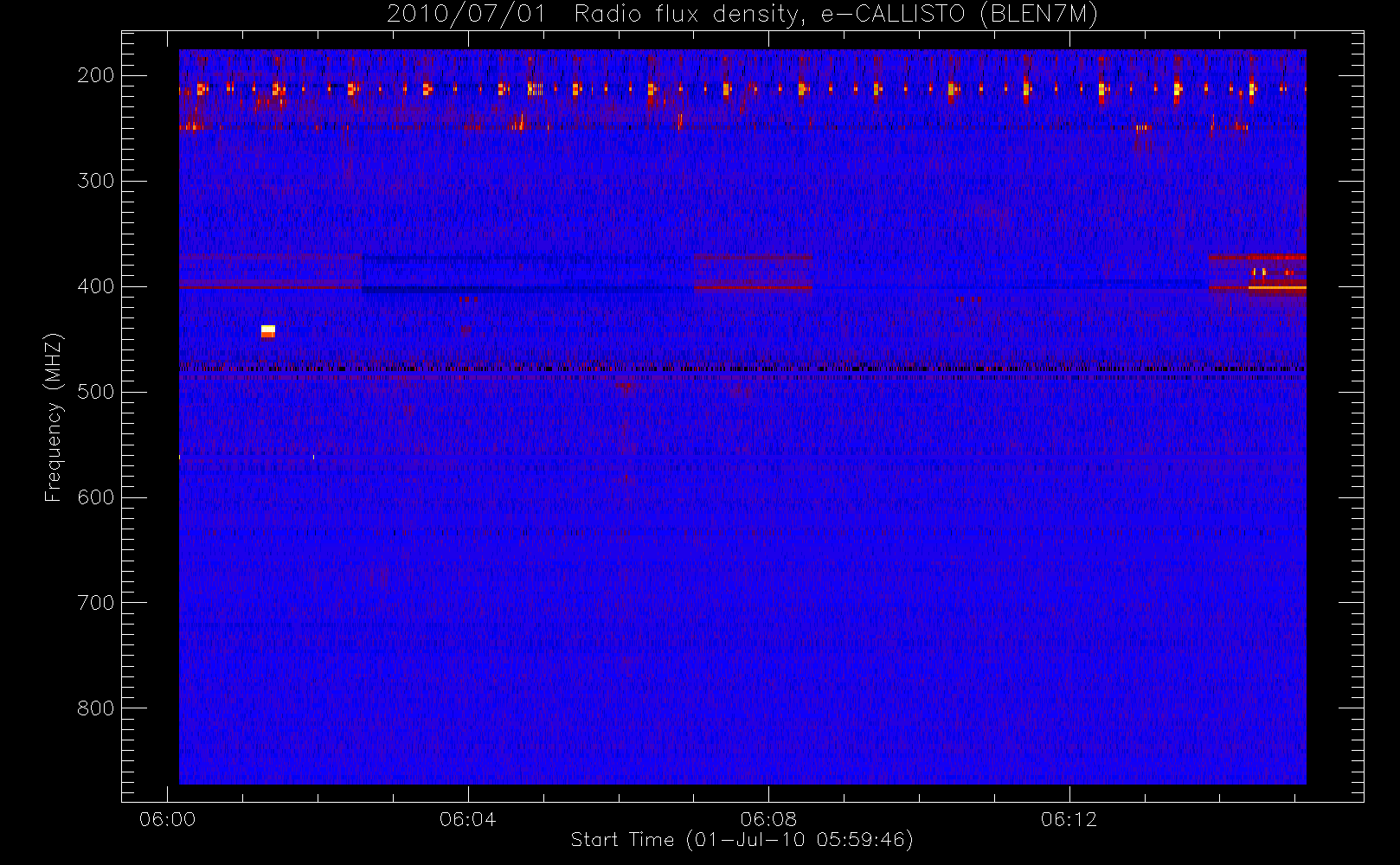This screenshot has width=1400, height=865.
Task: Click the '200' frequency tick label
Action: (x=95, y=75)
